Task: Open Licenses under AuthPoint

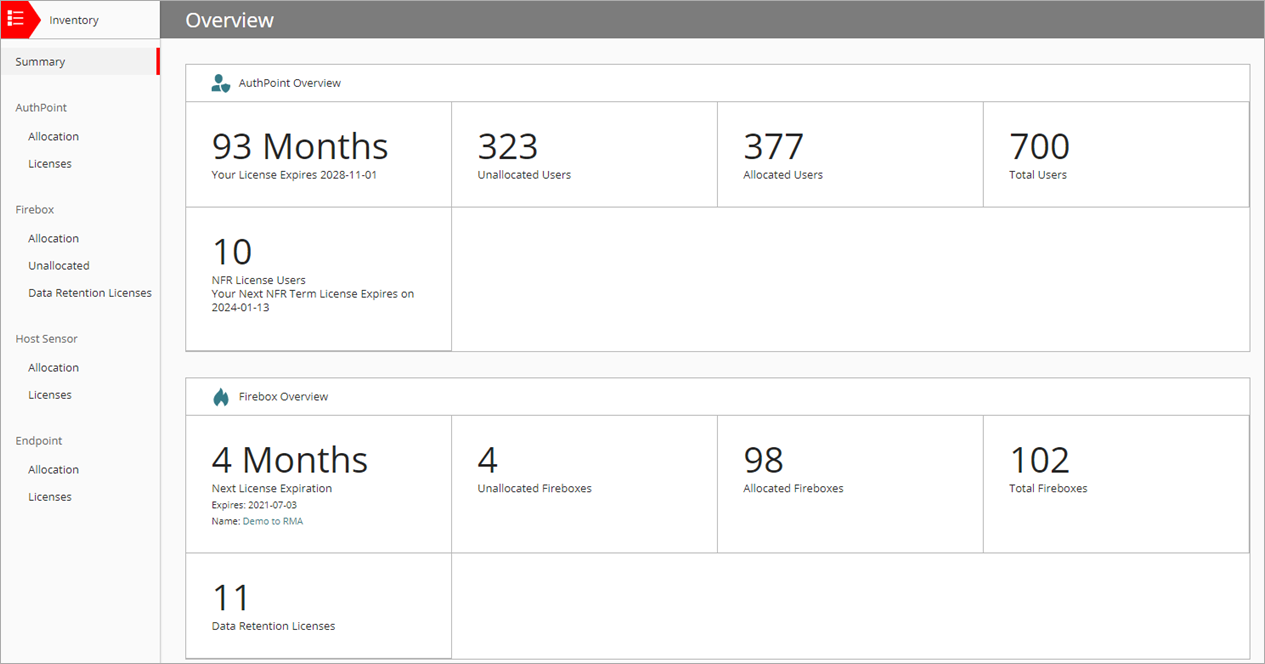Action: (x=50, y=164)
